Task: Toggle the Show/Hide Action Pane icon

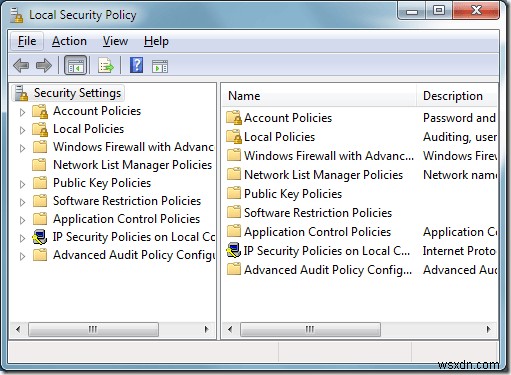Action: (160, 66)
